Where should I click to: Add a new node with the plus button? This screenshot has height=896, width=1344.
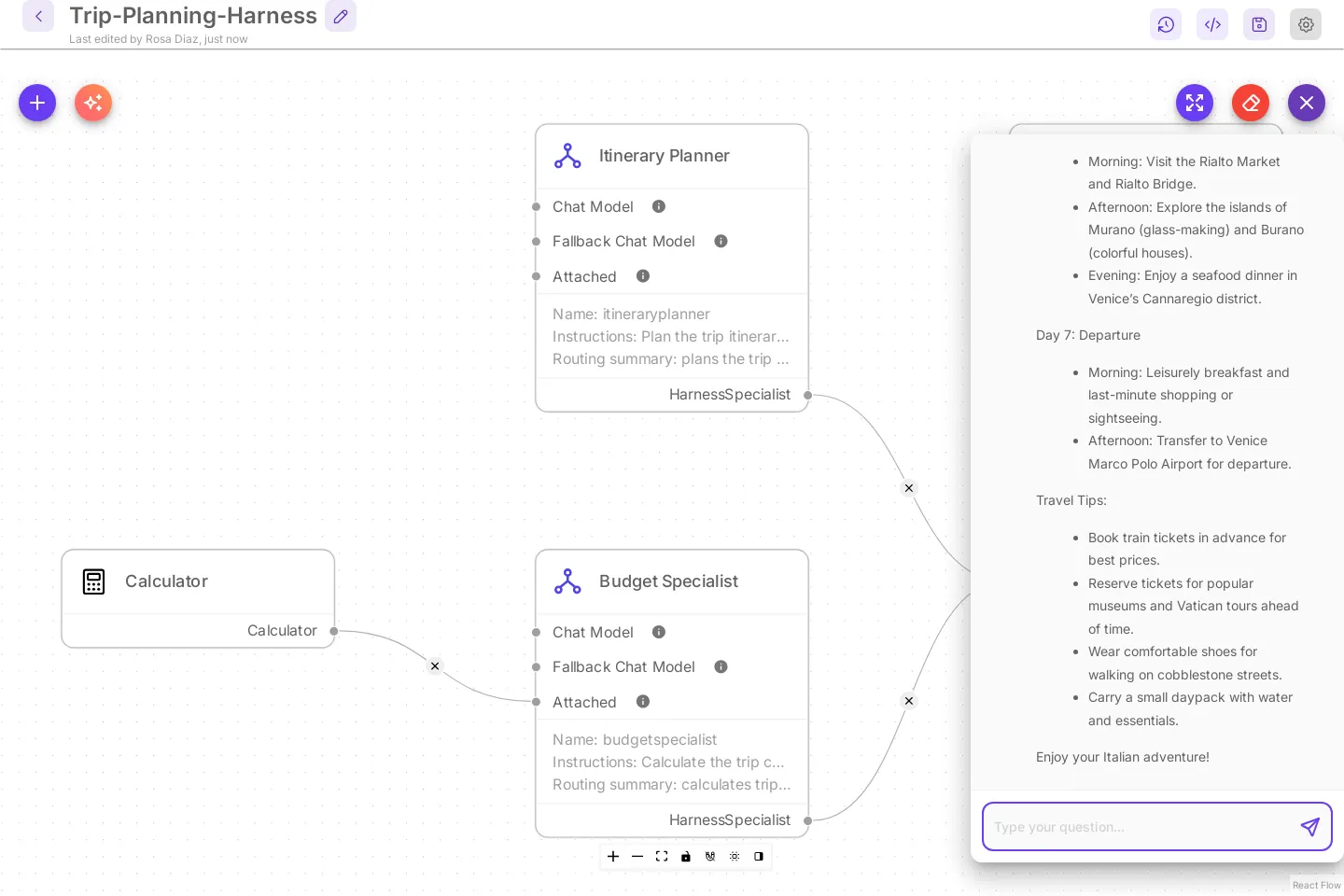(37, 103)
